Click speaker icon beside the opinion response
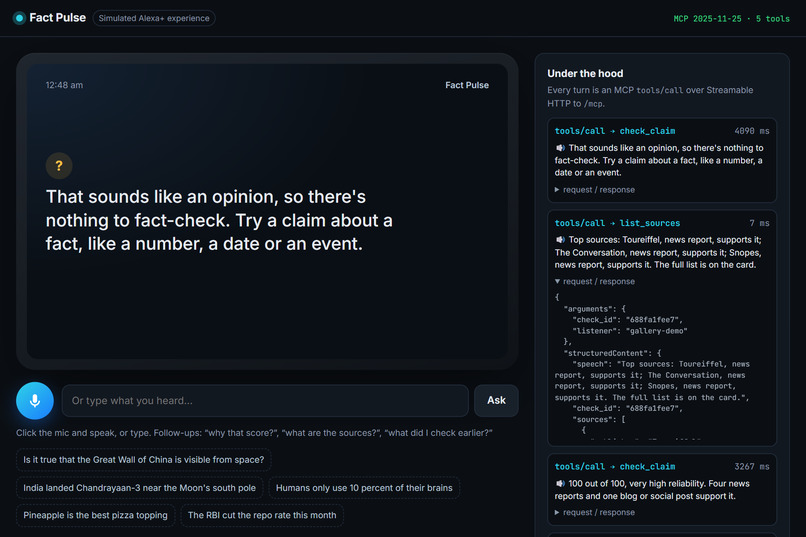Screen dimensions: 806x537 pyautogui.click(x=560, y=148)
